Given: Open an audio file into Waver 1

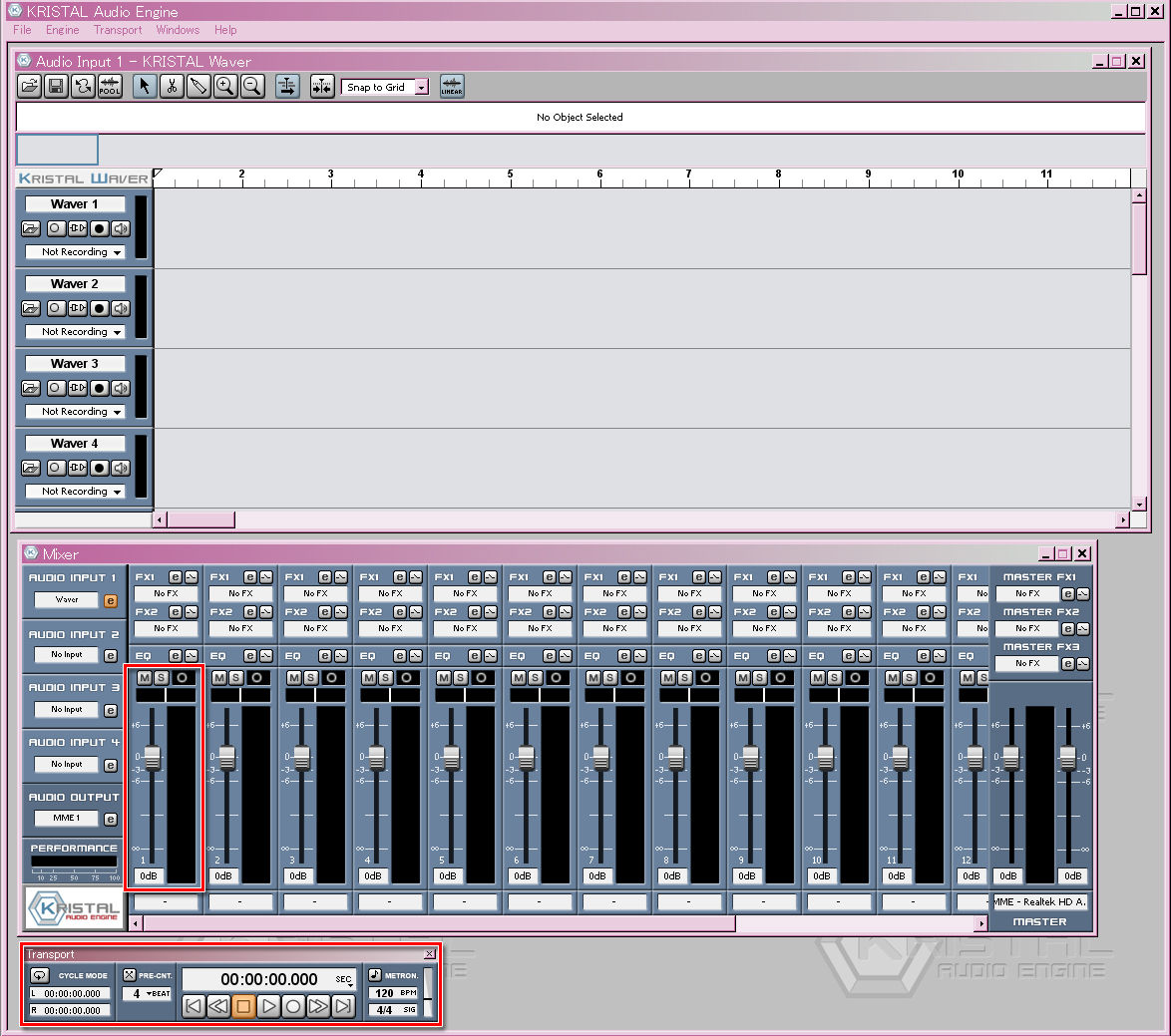Looking at the screenshot, I should (31, 228).
